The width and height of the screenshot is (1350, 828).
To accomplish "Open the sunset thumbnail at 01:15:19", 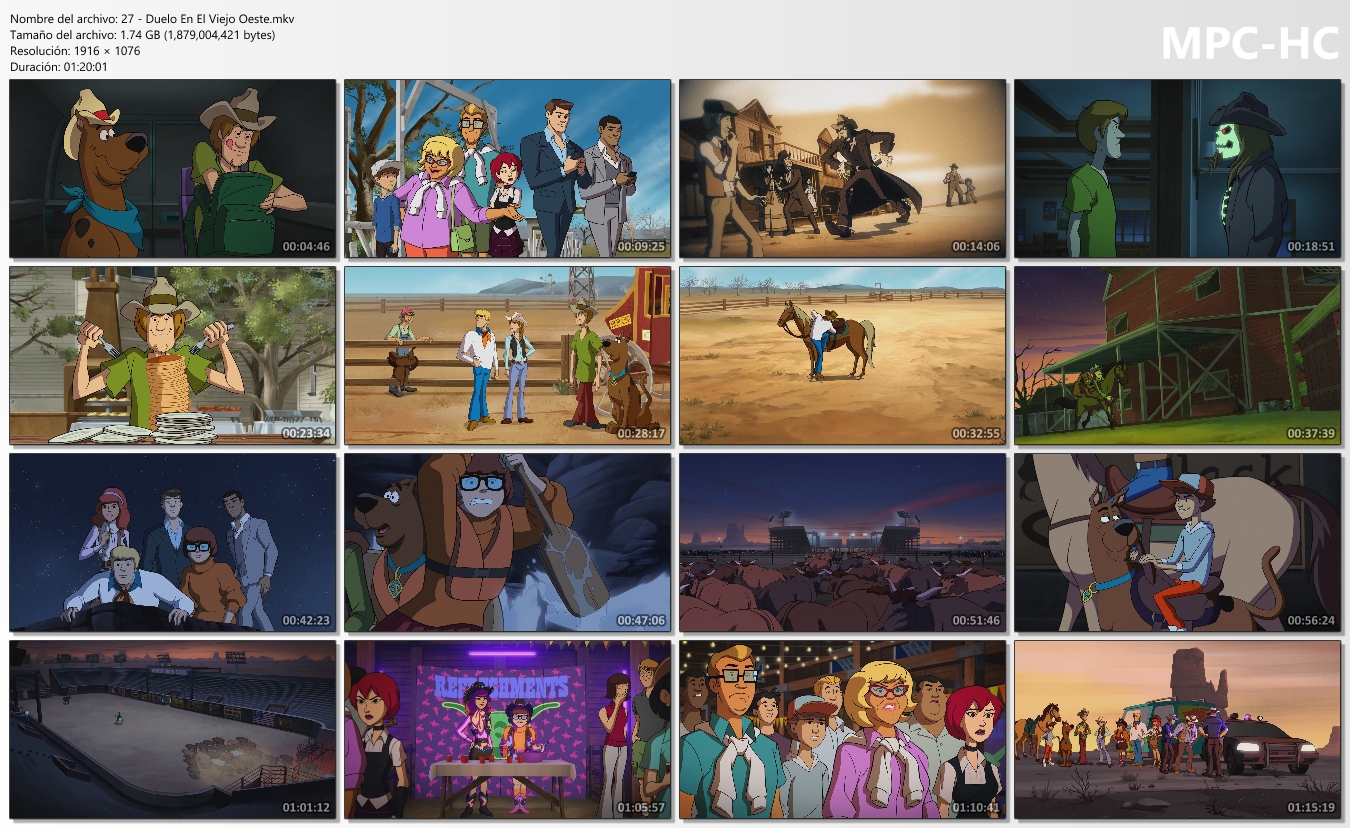I will 1178,730.
